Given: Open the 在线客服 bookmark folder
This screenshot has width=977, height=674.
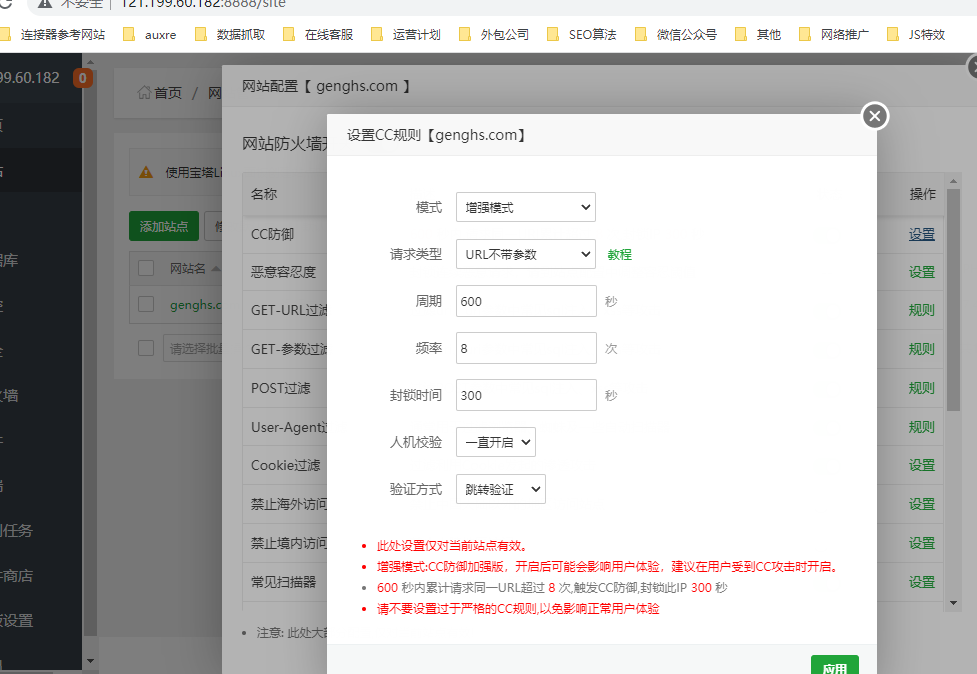Looking at the screenshot, I should point(318,35).
